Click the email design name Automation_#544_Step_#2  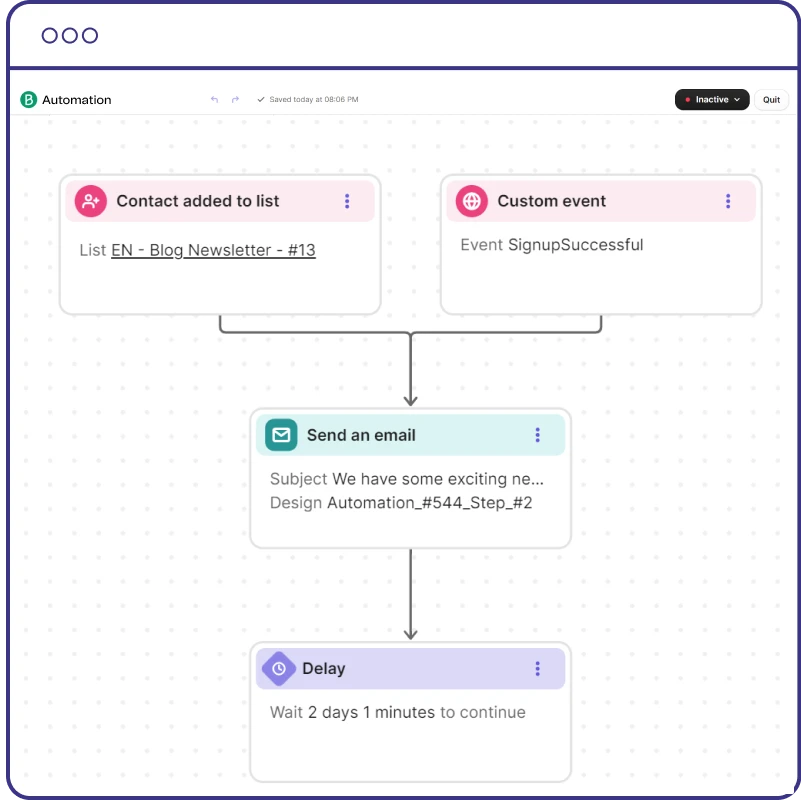tap(430, 503)
